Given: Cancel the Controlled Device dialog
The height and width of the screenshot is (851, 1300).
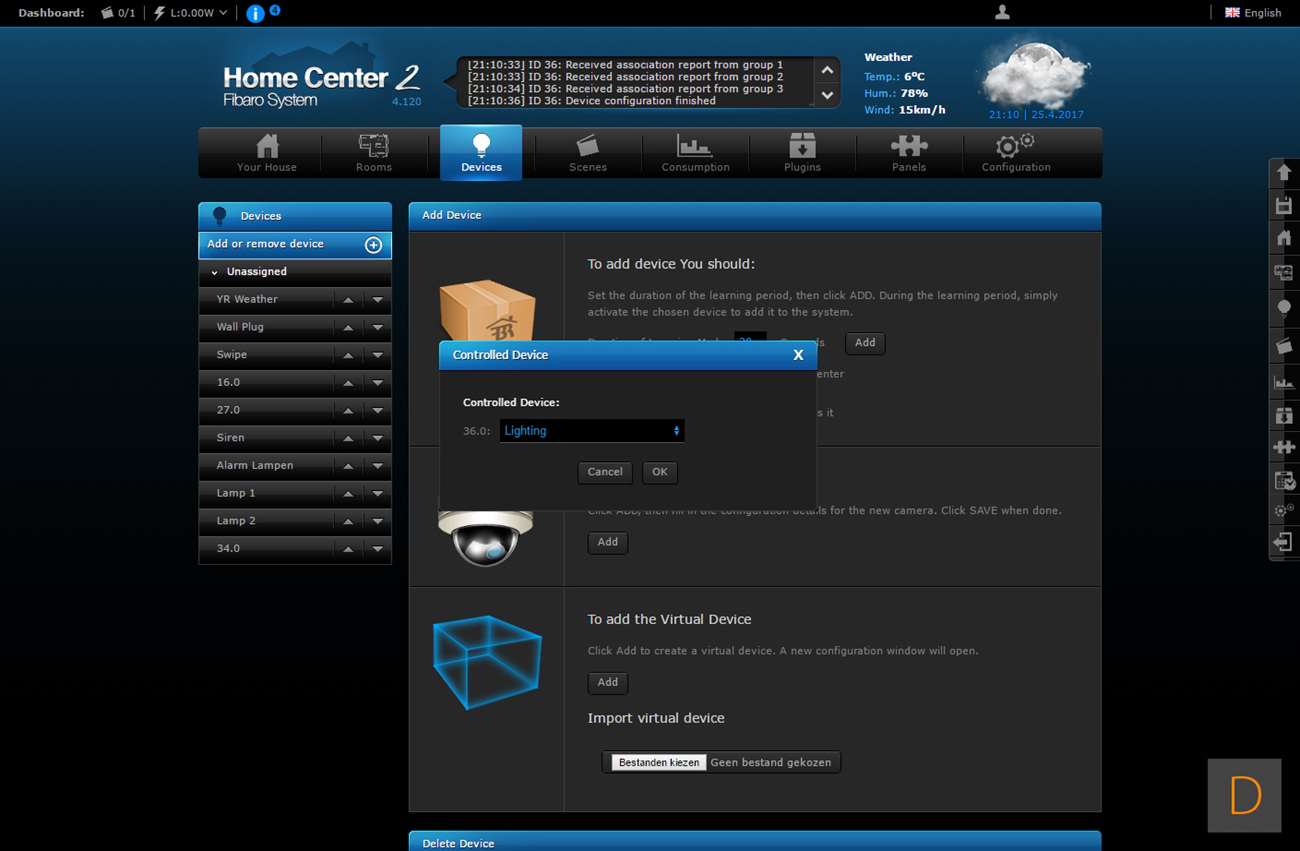Looking at the screenshot, I should click(x=605, y=472).
